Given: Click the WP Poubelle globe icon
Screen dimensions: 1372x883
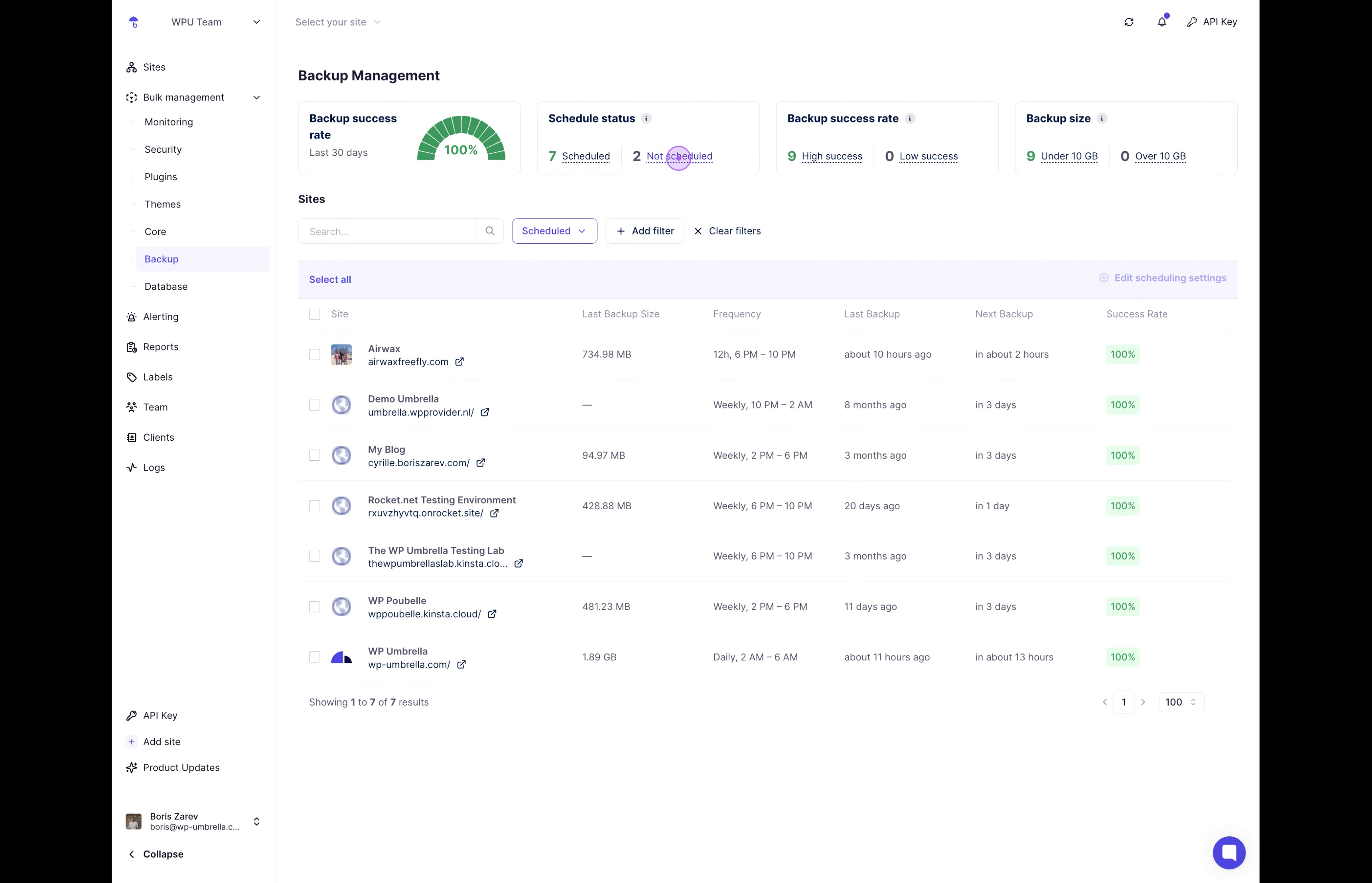Looking at the screenshot, I should tap(341, 607).
